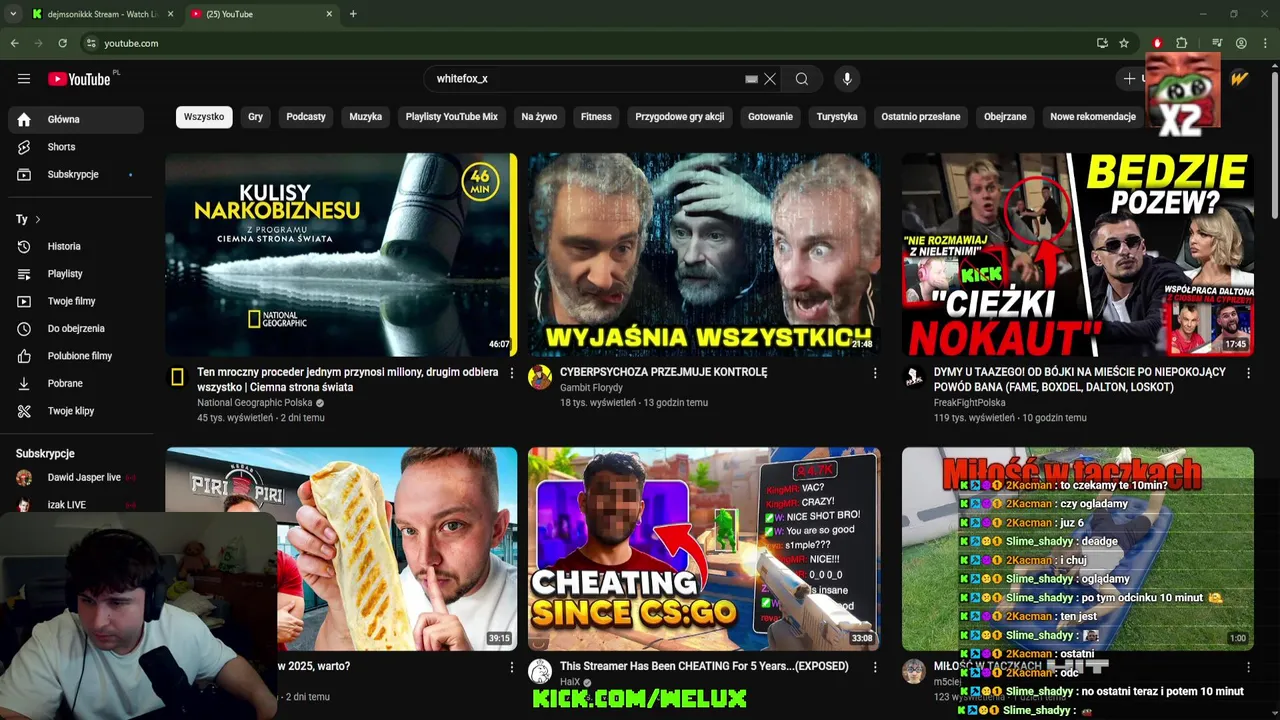Select the Obejrzane filter chip
Screen dimensions: 1280x720
[1005, 117]
